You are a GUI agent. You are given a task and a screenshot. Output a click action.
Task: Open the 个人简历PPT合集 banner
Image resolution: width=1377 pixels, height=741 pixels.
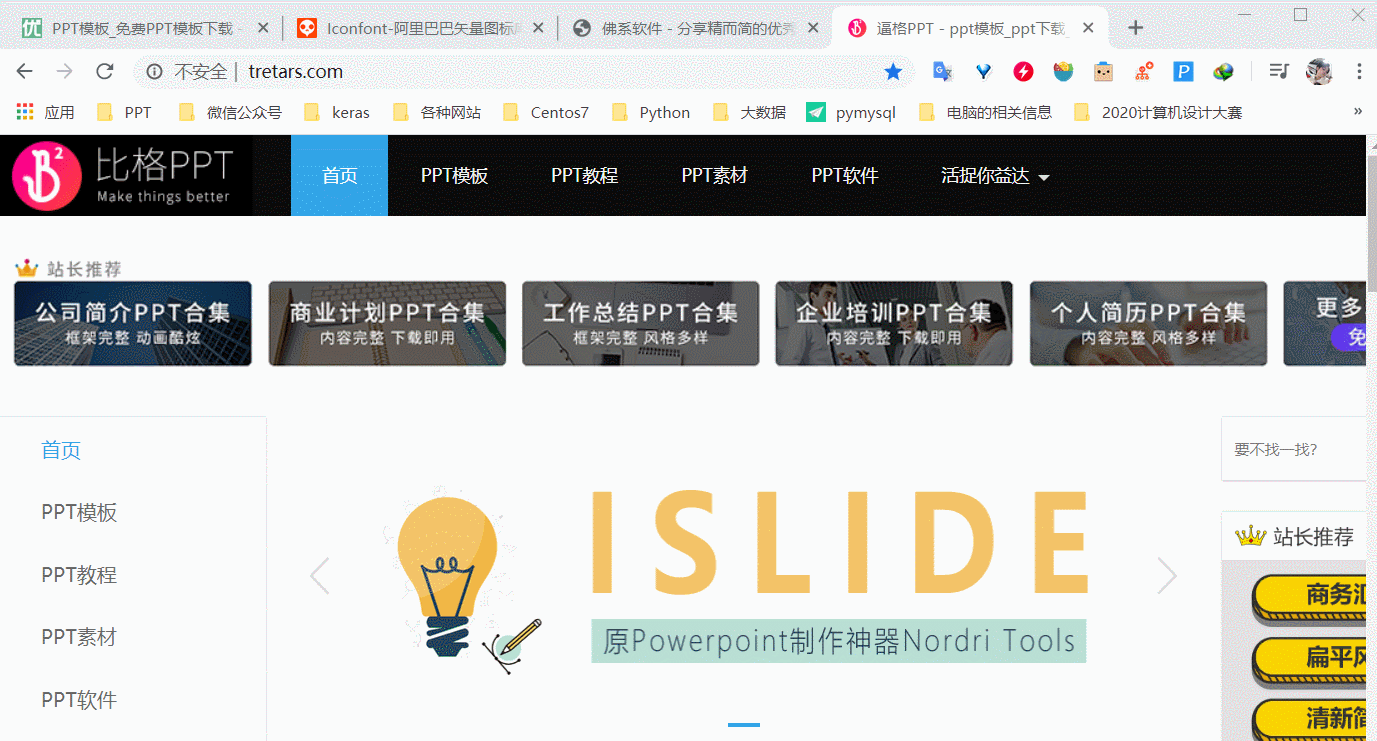(1148, 323)
